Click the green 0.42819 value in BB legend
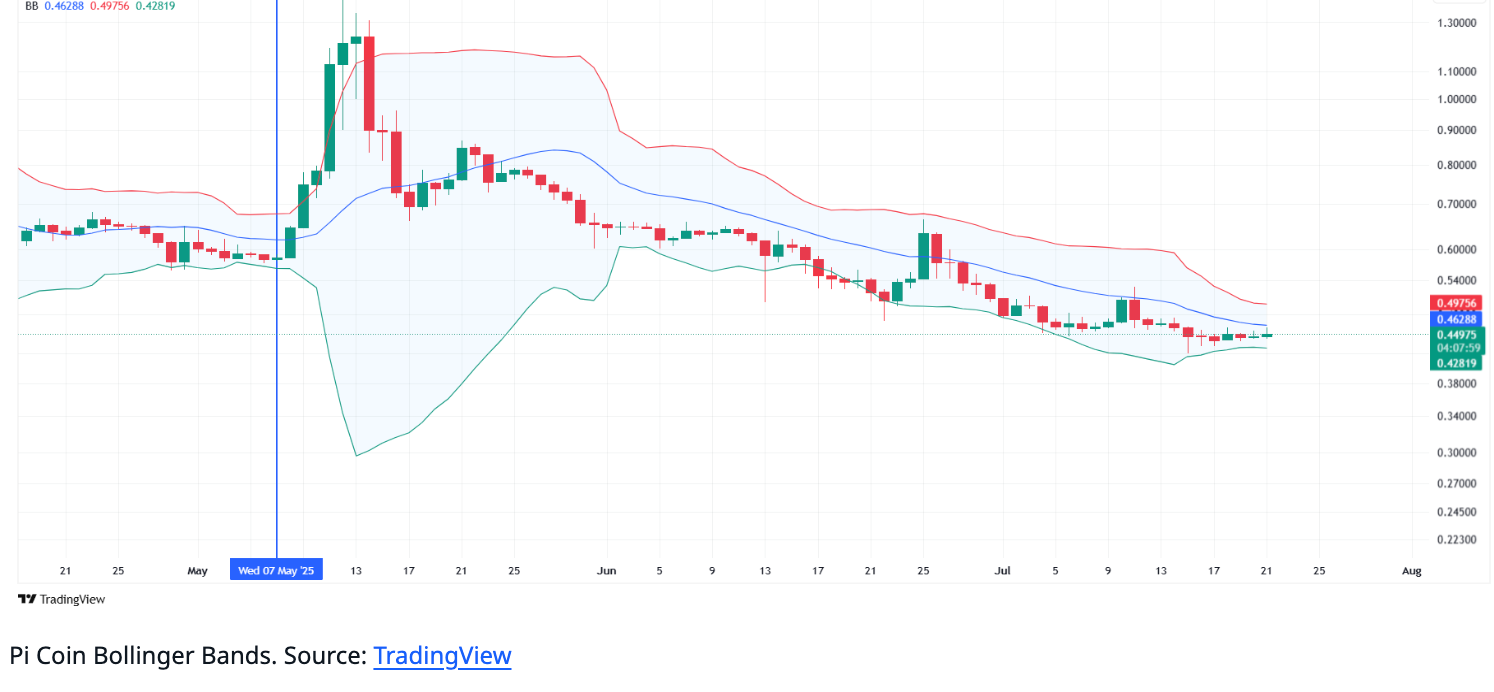The width and height of the screenshot is (1494, 692). click(155, 6)
